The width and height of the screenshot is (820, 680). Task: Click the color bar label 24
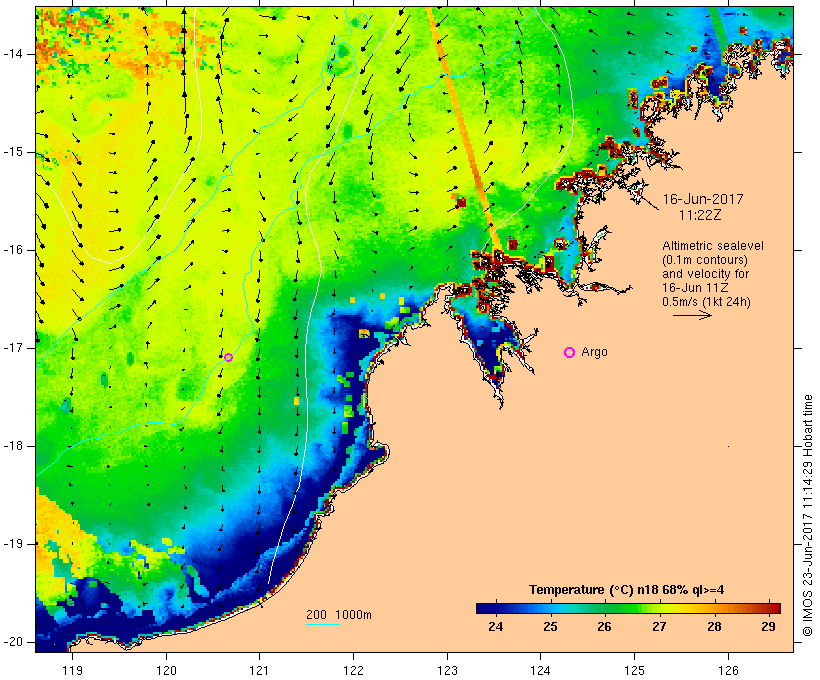click(x=495, y=626)
